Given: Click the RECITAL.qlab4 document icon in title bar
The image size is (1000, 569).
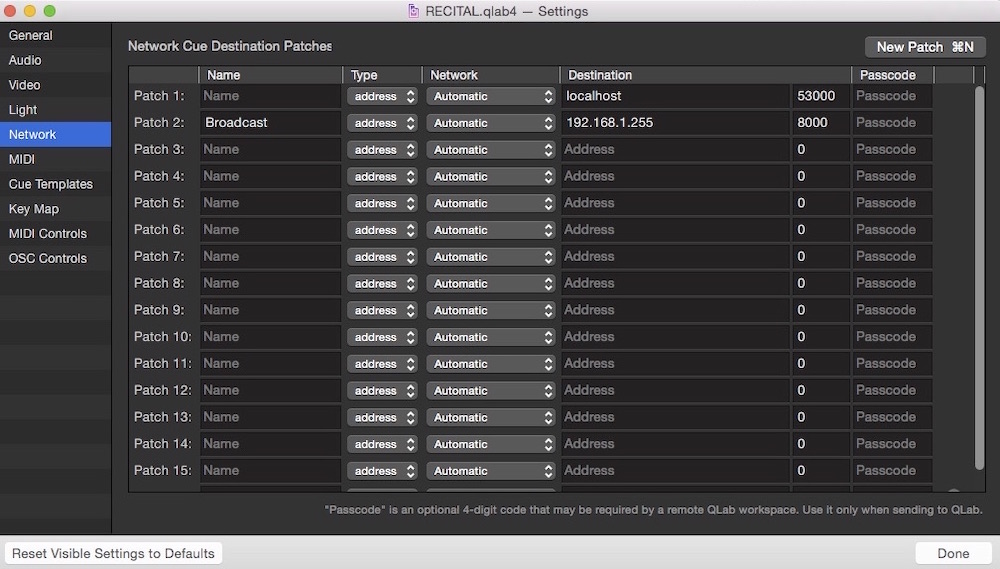Looking at the screenshot, I should [413, 11].
